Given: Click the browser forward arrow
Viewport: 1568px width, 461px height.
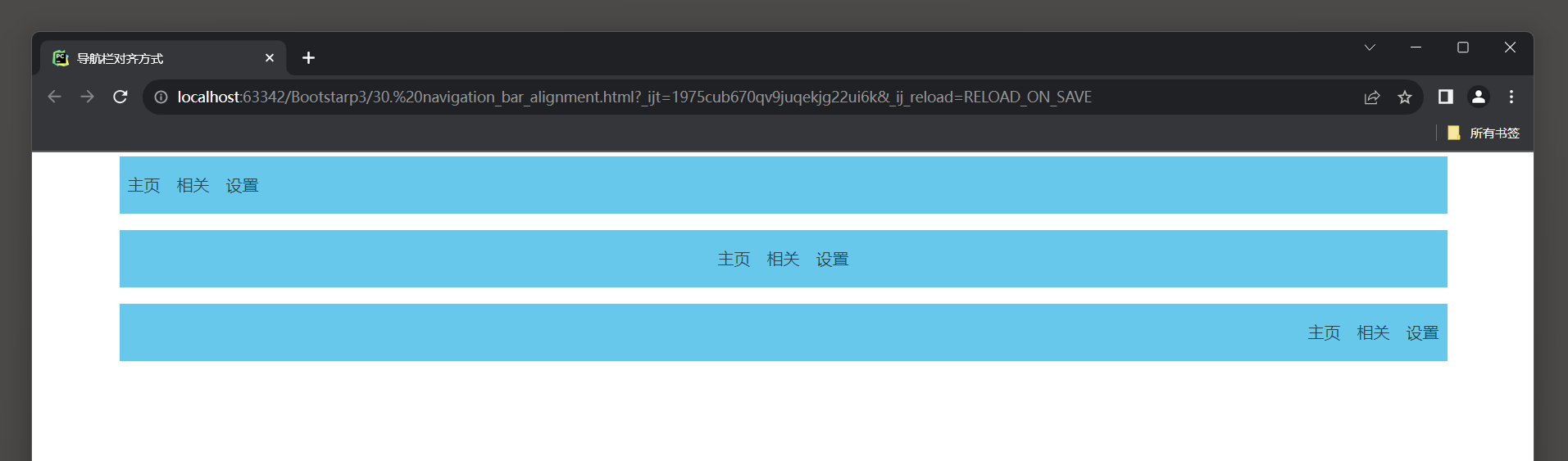Looking at the screenshot, I should coord(87,97).
